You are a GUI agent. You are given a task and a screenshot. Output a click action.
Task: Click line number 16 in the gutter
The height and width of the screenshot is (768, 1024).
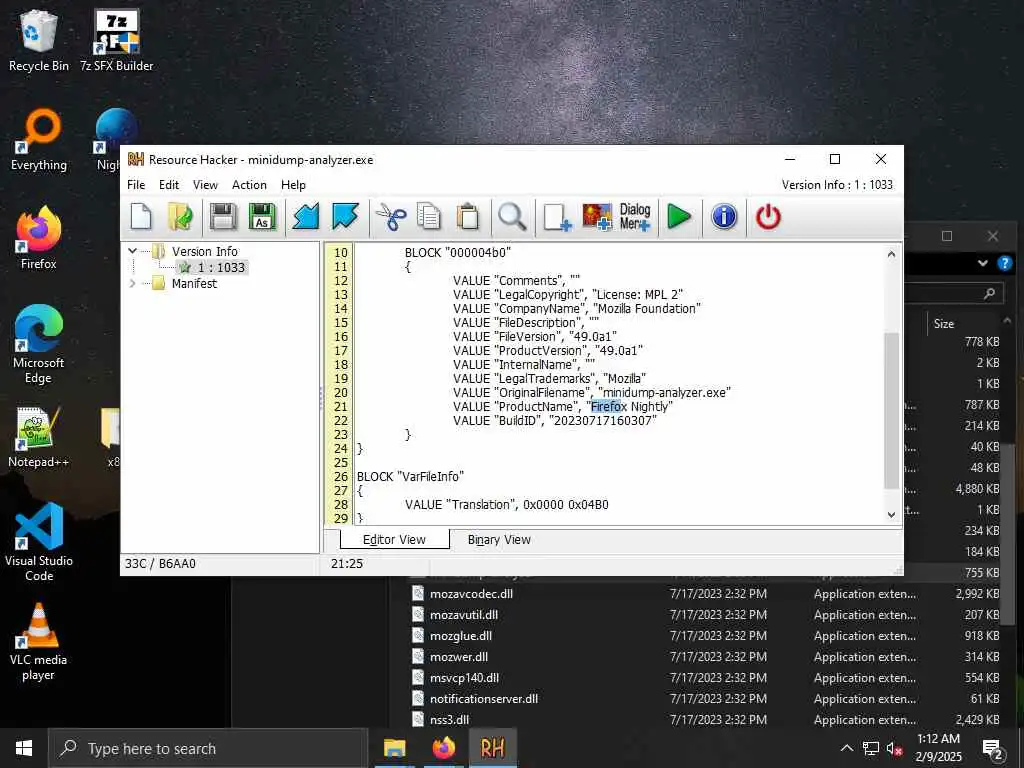[x=341, y=336]
